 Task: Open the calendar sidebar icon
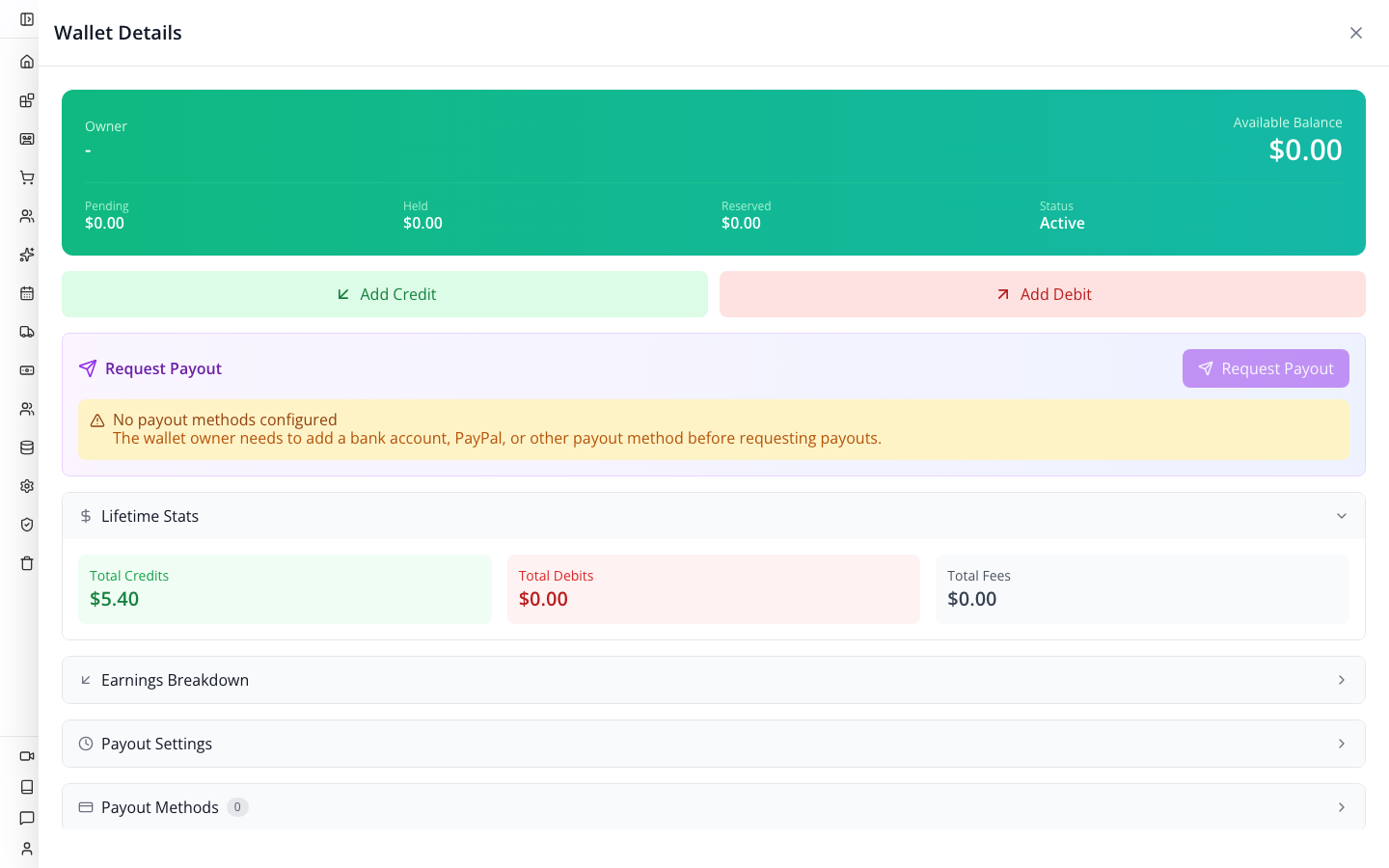(27, 293)
